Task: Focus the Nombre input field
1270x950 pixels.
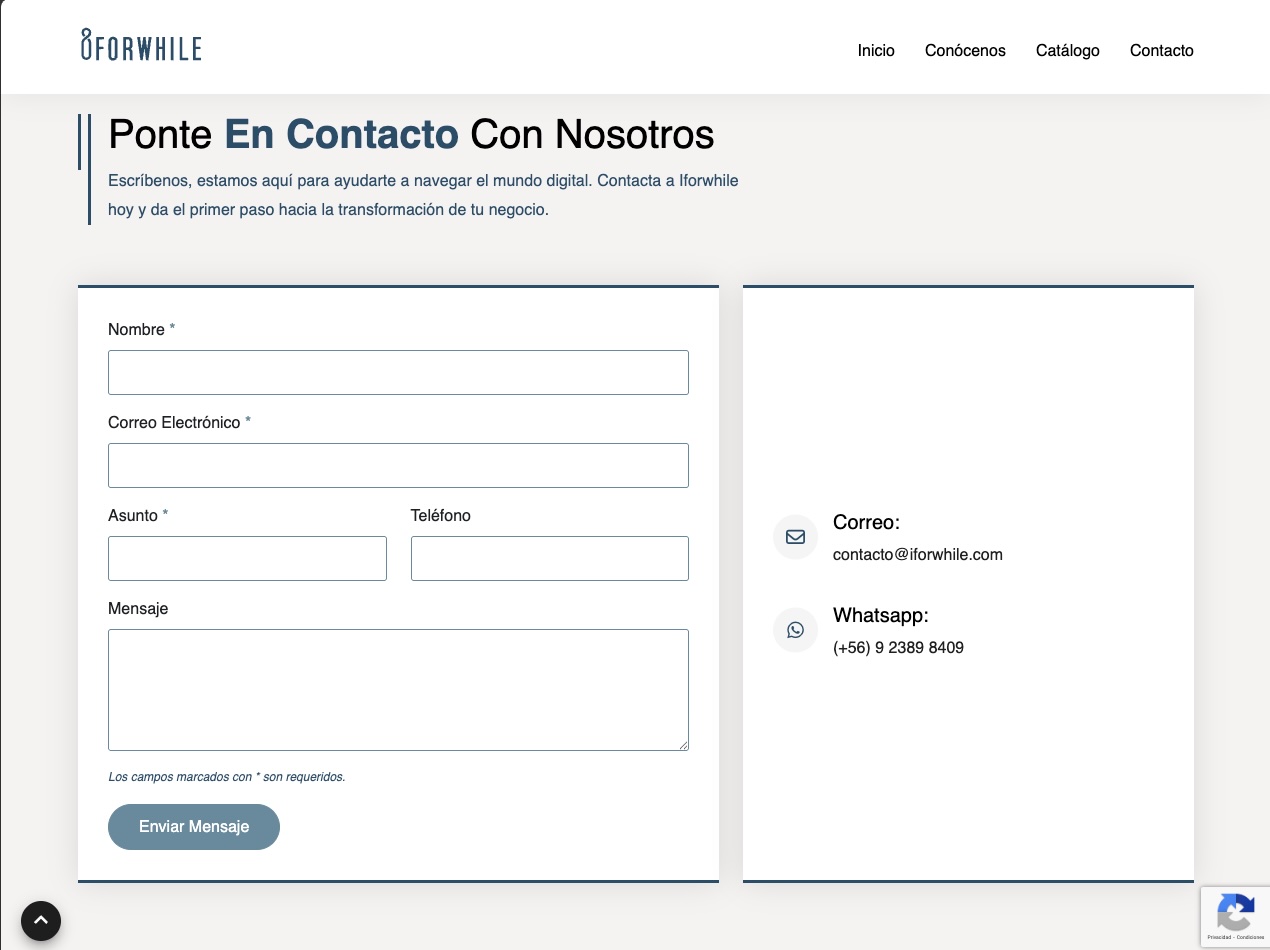Action: 398,372
